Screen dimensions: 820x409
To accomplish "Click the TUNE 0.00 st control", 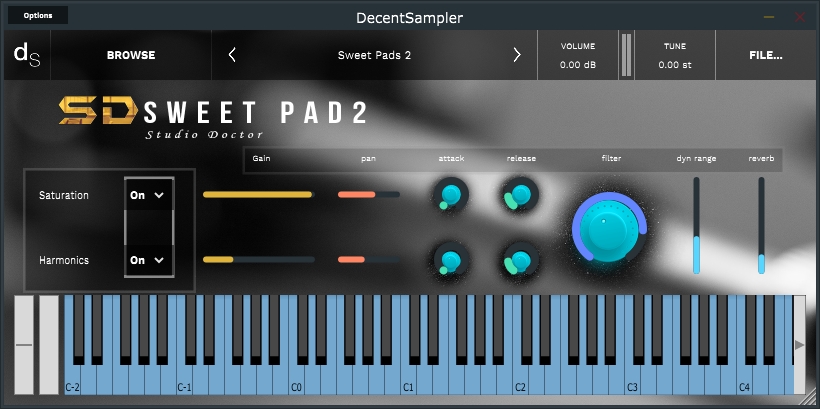I will tap(675, 55).
